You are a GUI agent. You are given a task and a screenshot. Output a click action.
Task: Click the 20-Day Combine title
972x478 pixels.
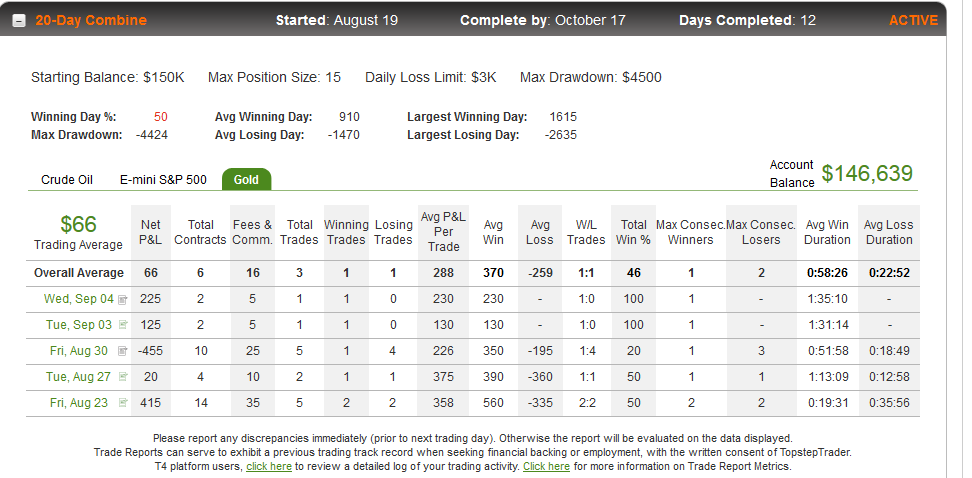coord(91,20)
